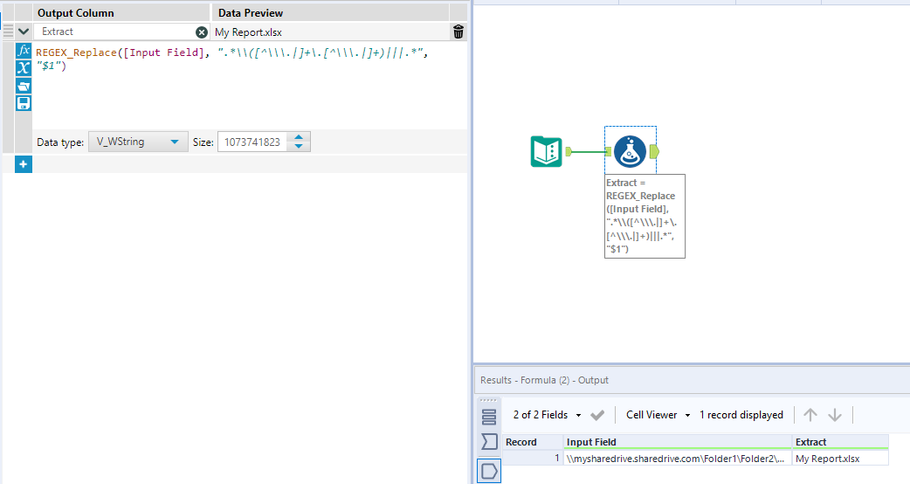
Task: Click the Data Preview header
Action: 330,13
